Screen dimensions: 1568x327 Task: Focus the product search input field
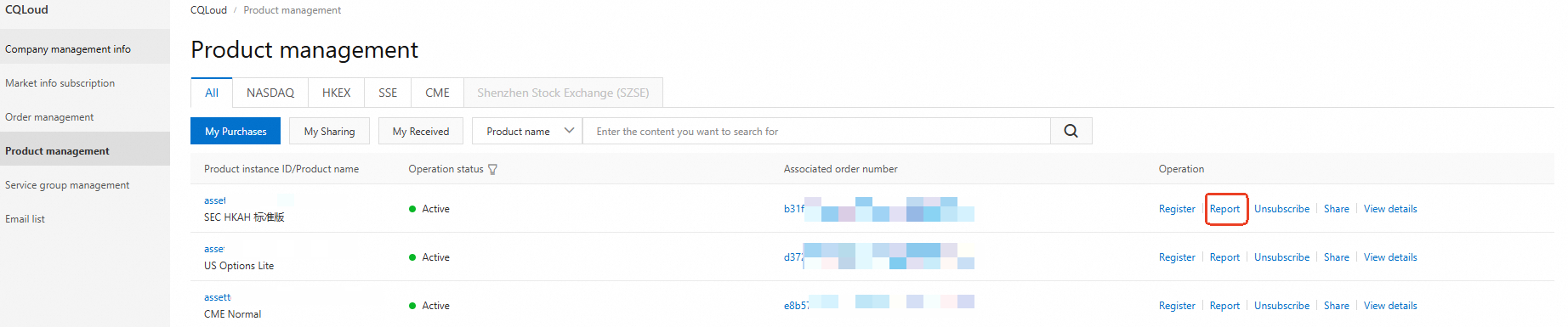816,131
